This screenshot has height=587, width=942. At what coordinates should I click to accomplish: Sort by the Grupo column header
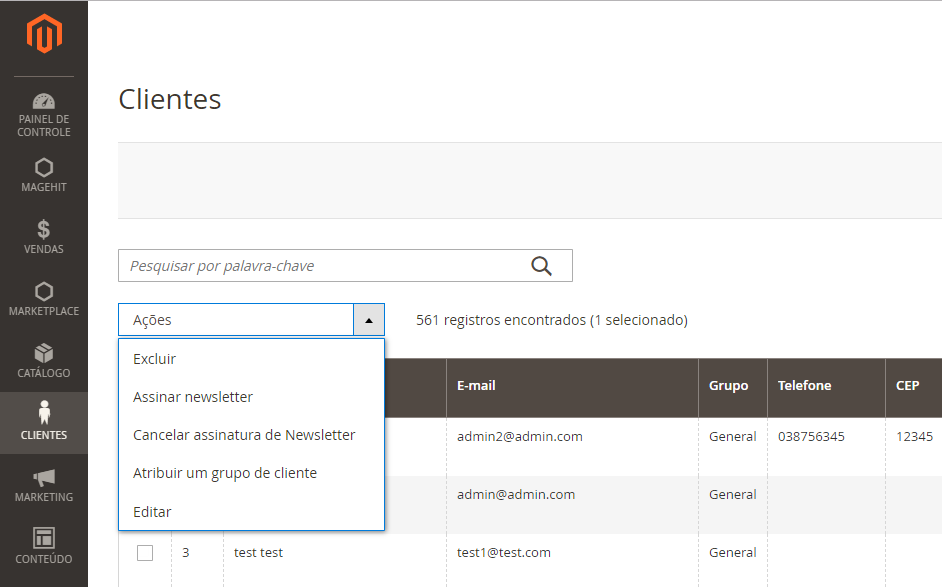[x=733, y=388]
